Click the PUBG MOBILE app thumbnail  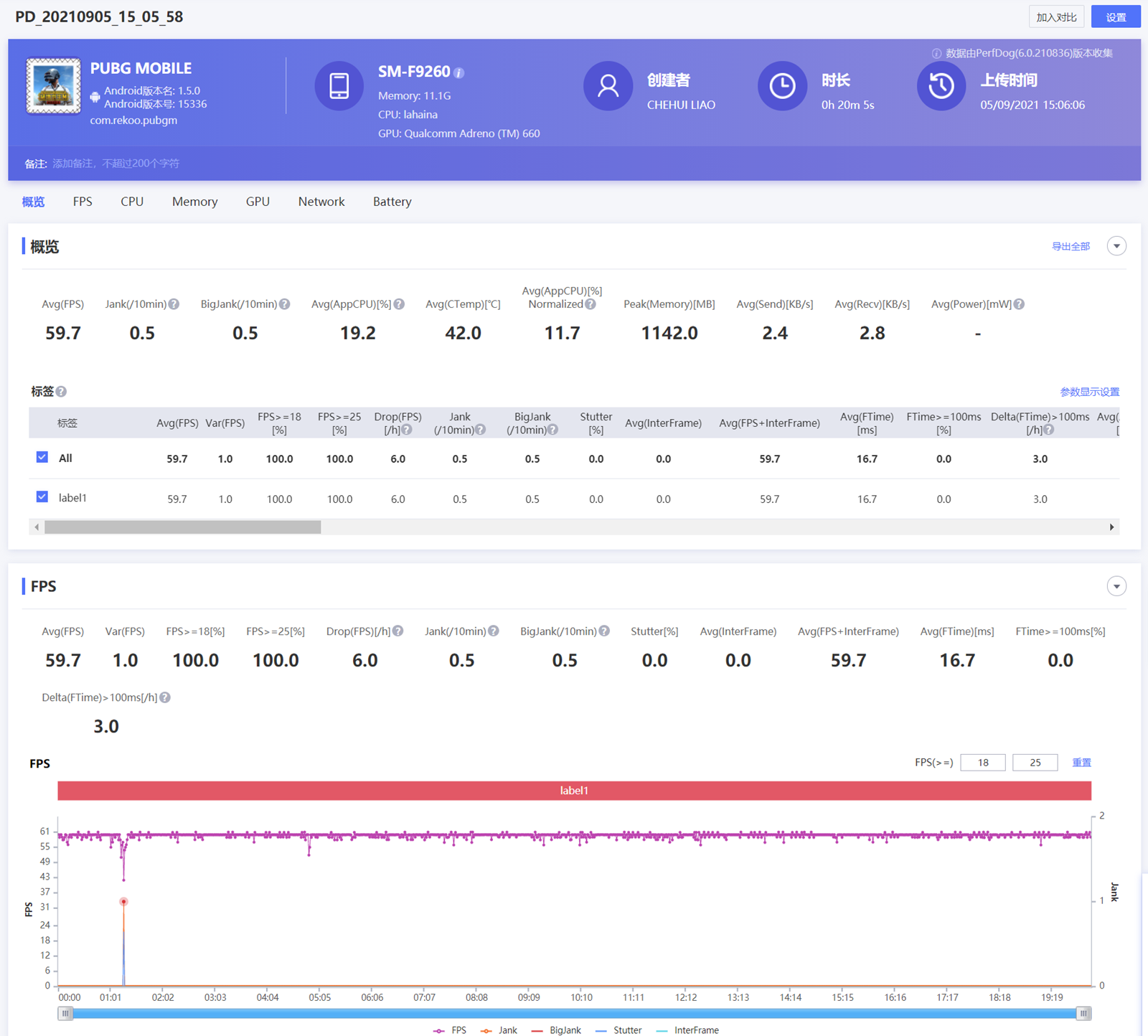(x=54, y=86)
